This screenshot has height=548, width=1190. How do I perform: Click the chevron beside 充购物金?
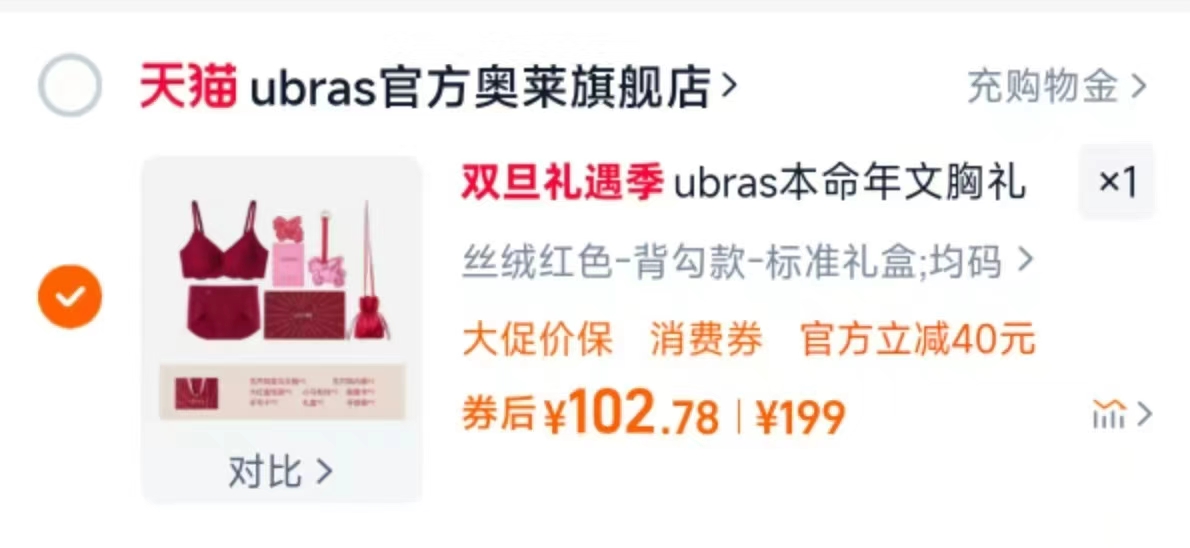click(x=1138, y=87)
